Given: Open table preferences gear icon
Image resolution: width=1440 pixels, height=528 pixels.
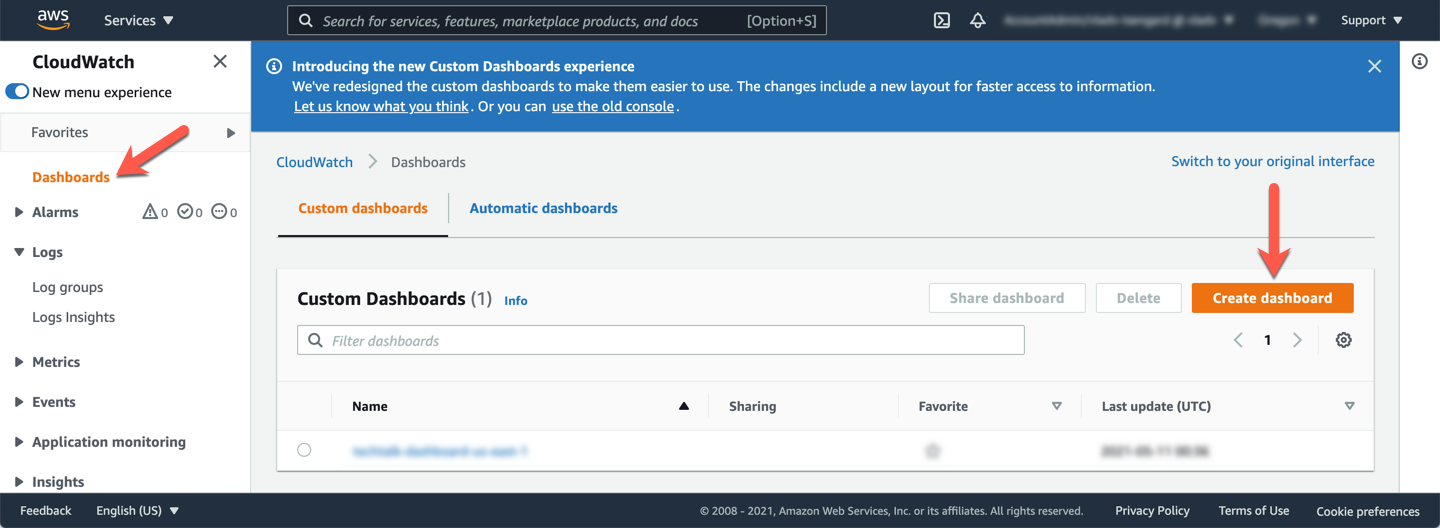Looking at the screenshot, I should 1343,340.
